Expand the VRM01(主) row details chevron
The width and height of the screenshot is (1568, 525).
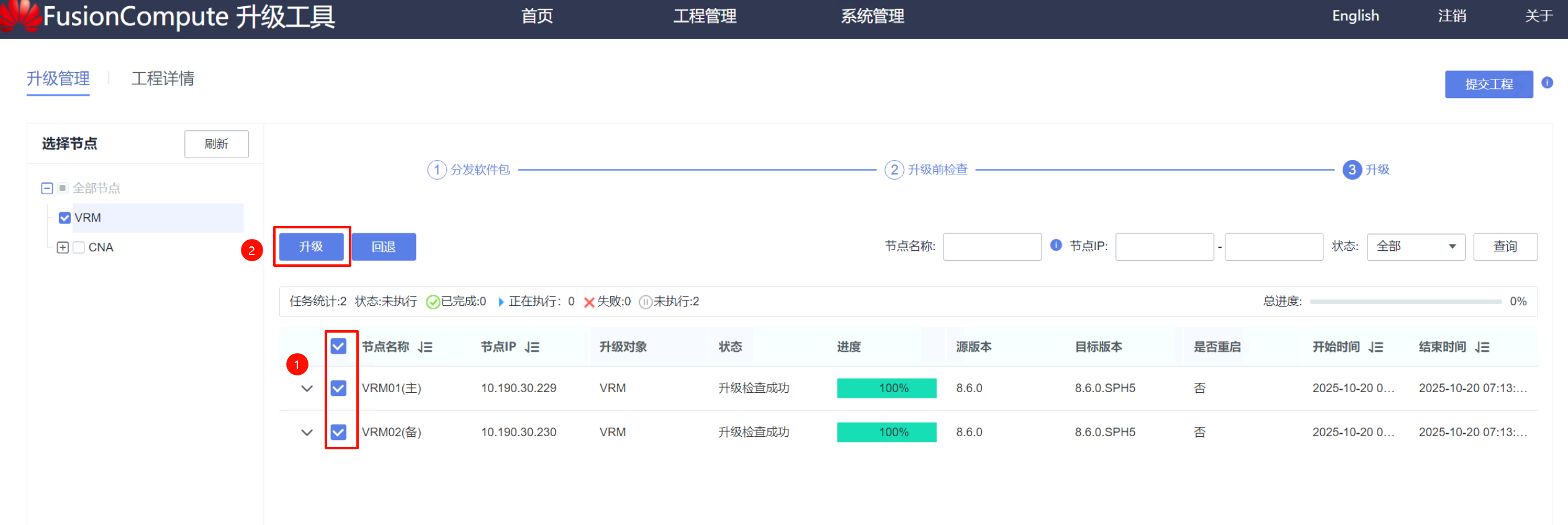(x=307, y=388)
